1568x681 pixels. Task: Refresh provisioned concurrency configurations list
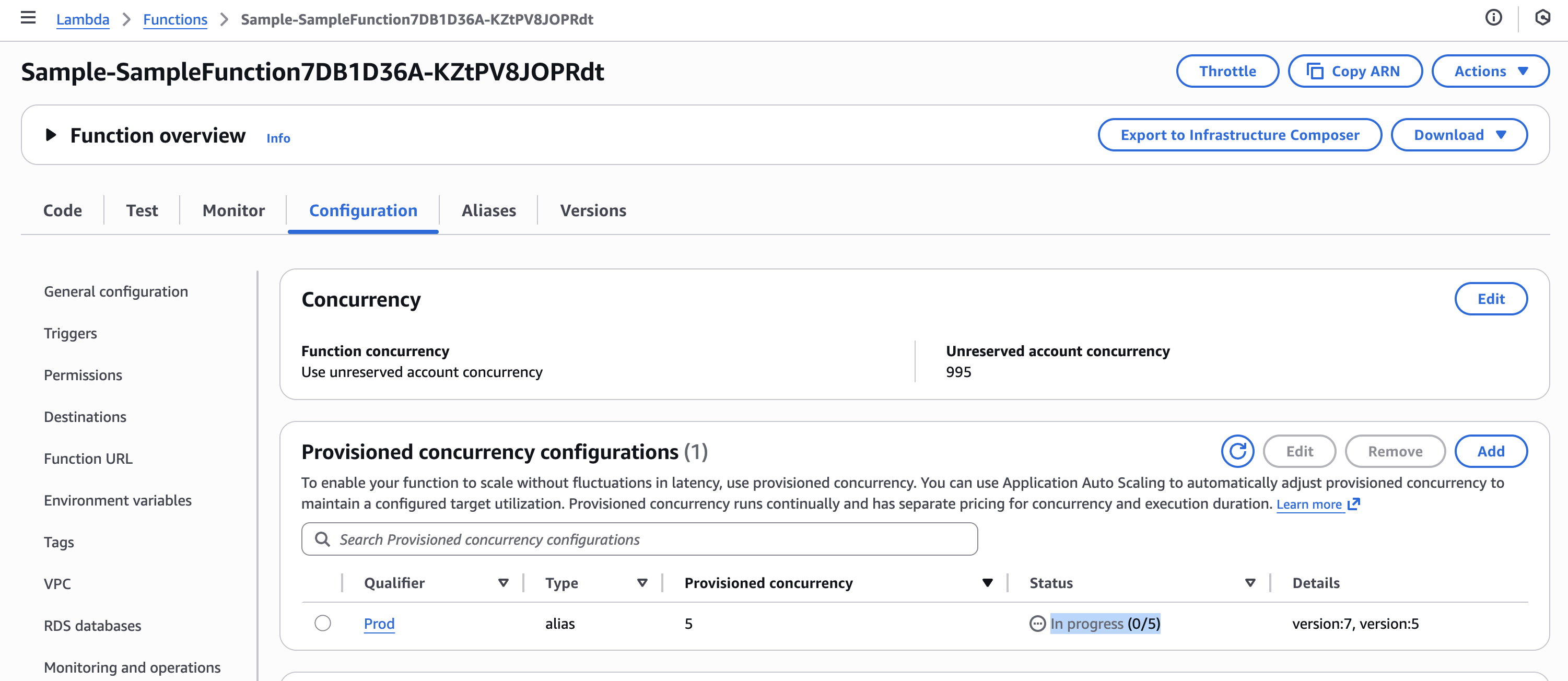coord(1237,451)
